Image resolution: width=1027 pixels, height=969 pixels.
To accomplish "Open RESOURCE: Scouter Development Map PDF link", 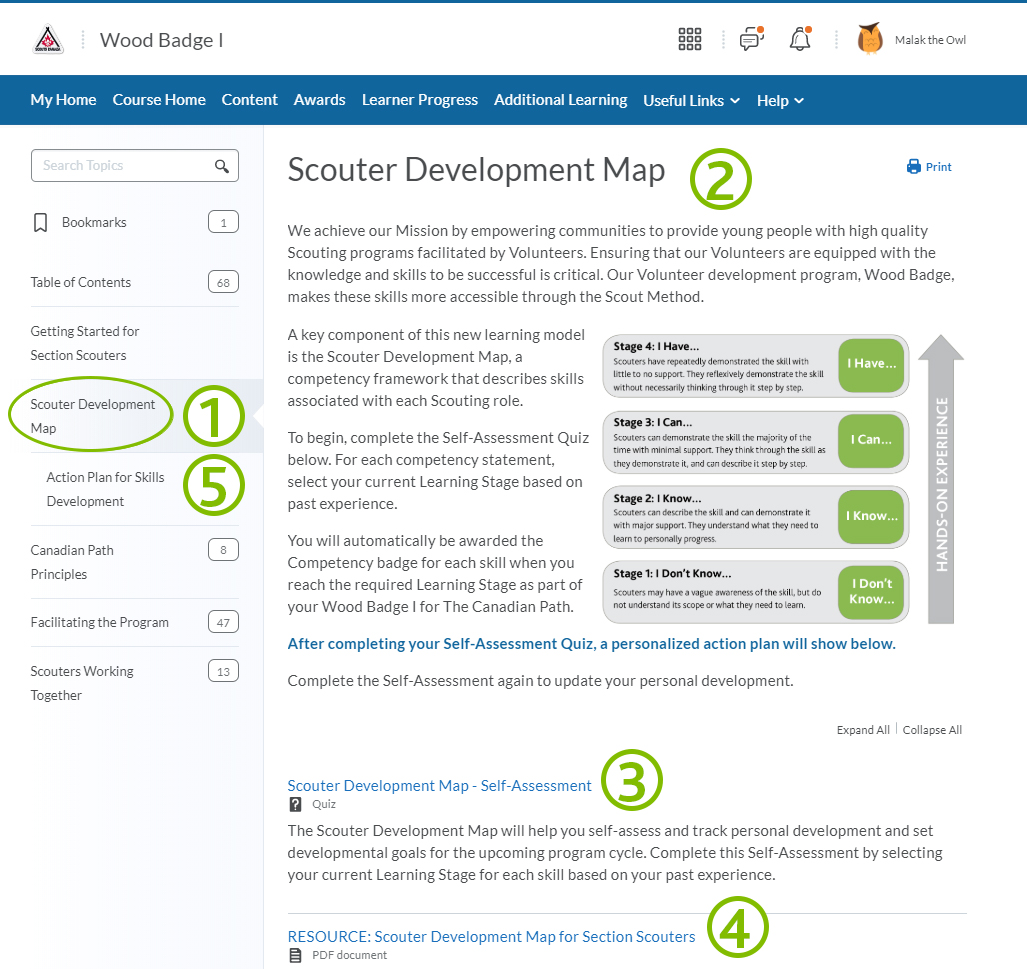I will click(x=491, y=937).
